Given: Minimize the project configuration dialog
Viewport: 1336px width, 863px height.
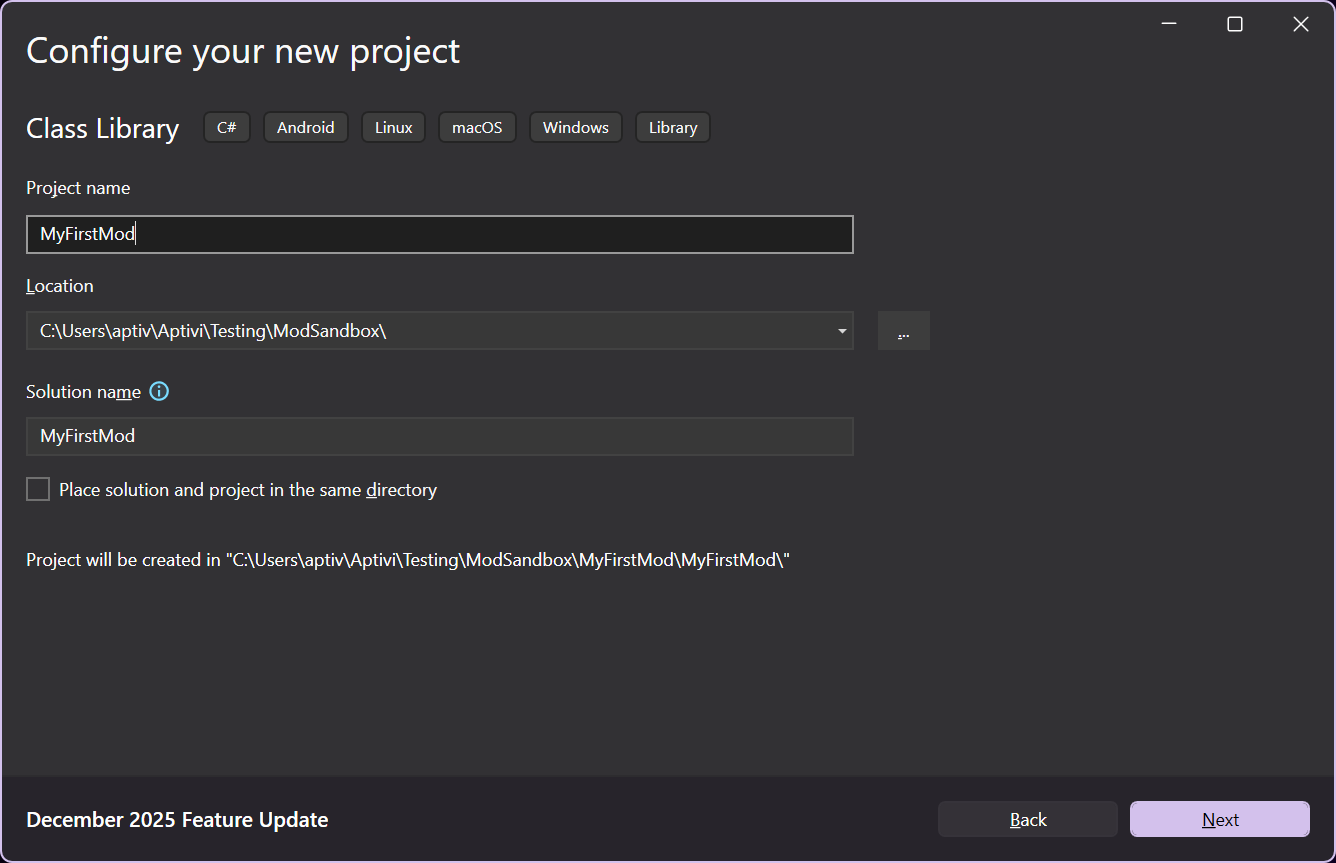Looking at the screenshot, I should (1169, 24).
